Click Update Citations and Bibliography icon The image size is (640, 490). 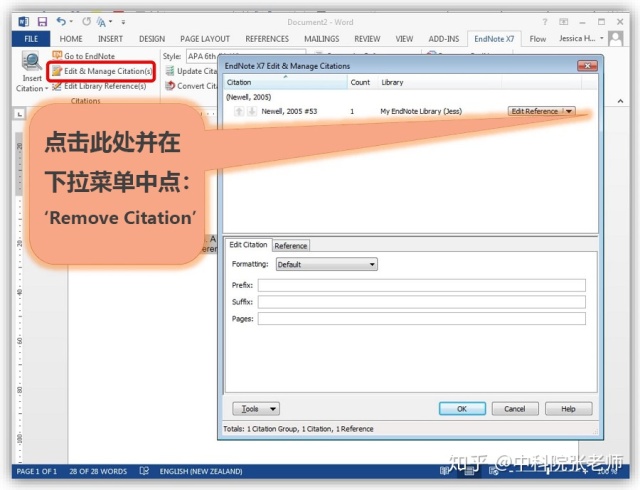(169, 71)
